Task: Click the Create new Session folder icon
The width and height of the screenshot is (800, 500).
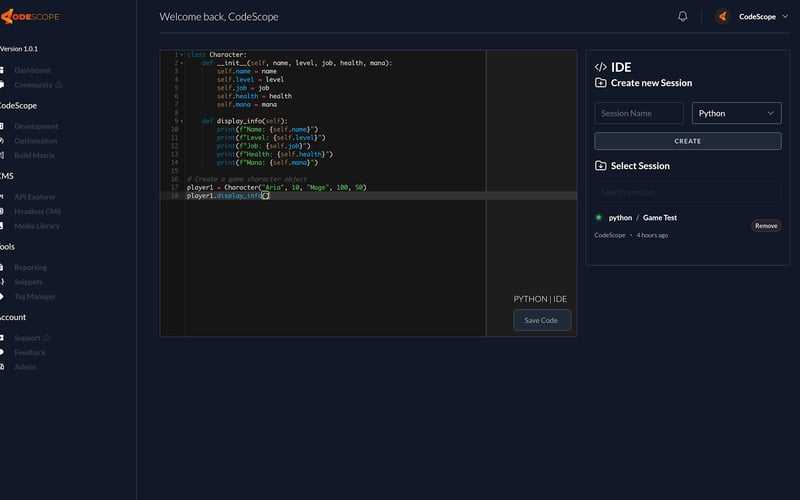Action: (x=601, y=83)
